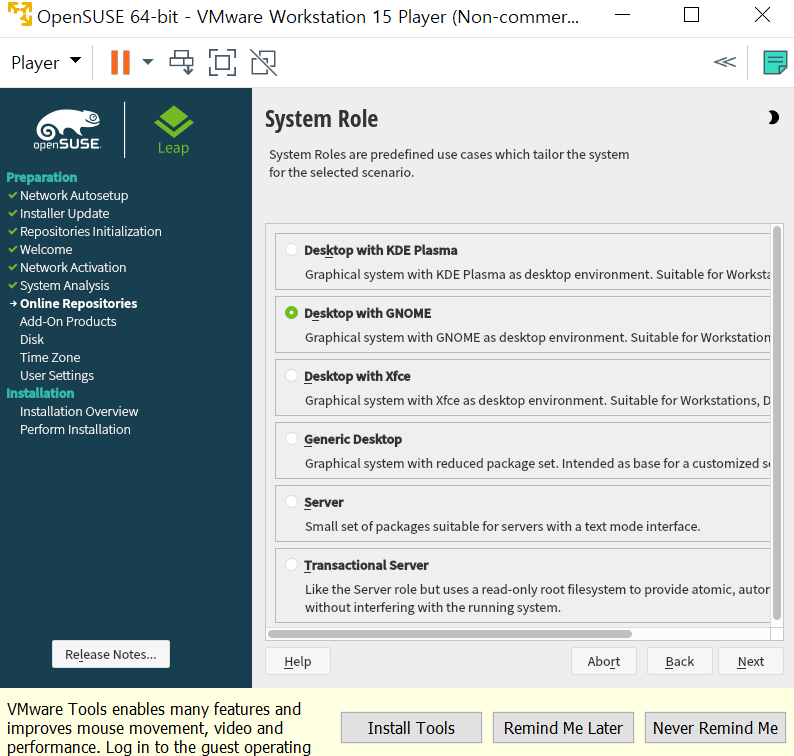Go Back to the previous step
This screenshot has height=756, width=794.
coord(680,661)
